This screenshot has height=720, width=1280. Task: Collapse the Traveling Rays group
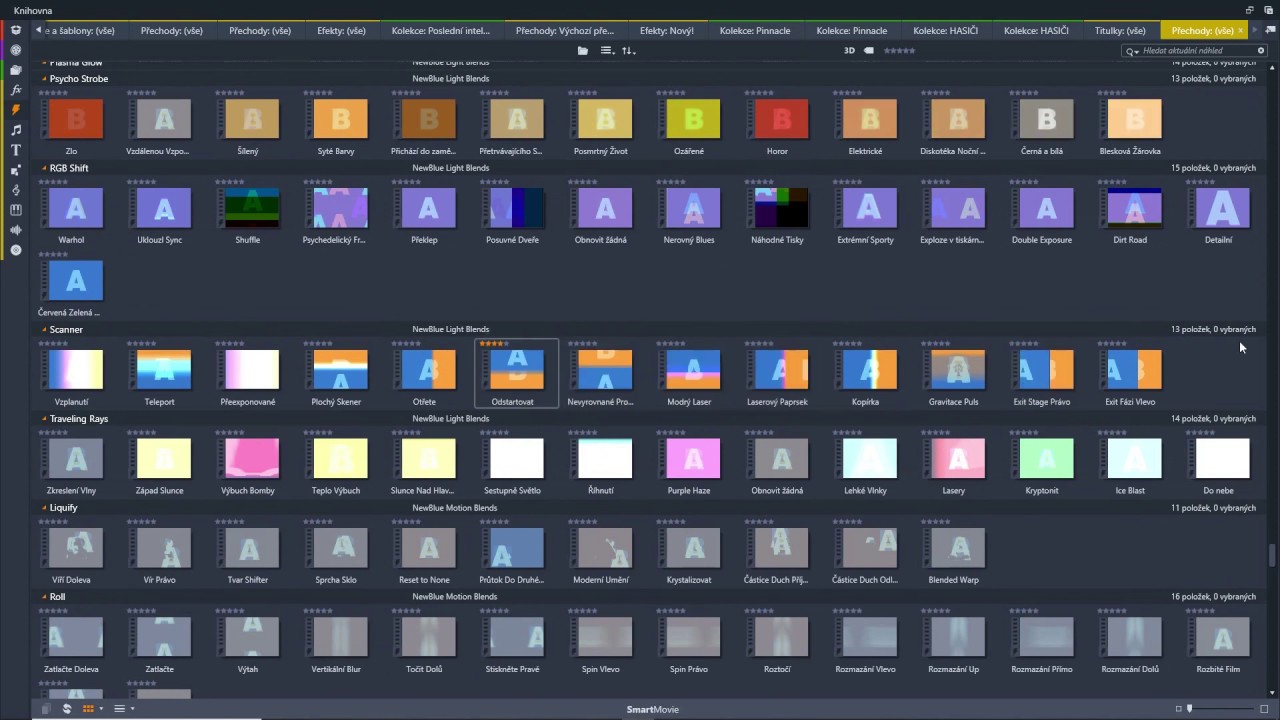[x=44, y=419]
